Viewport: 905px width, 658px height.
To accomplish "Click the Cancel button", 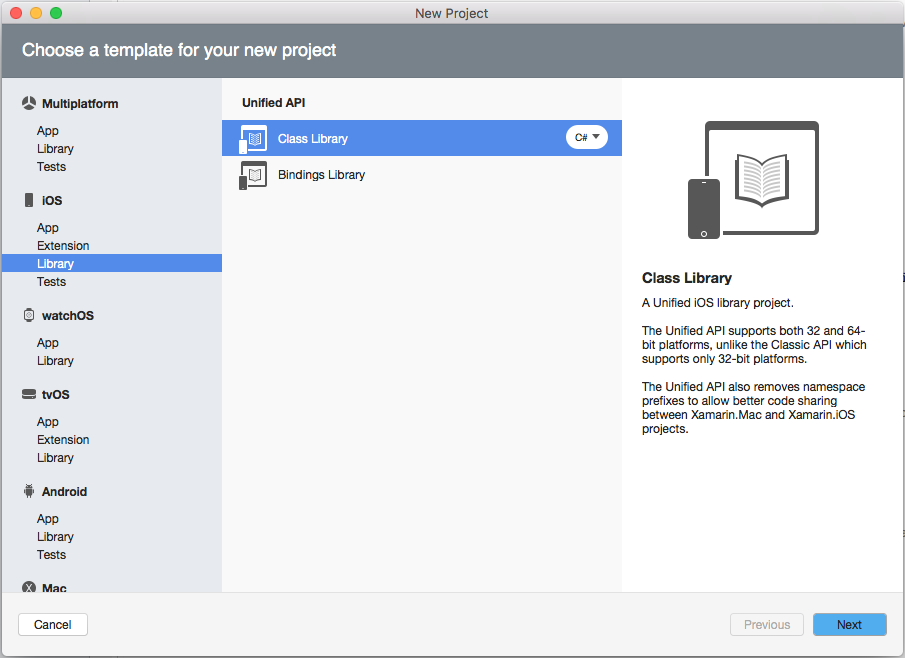I will tap(53, 625).
